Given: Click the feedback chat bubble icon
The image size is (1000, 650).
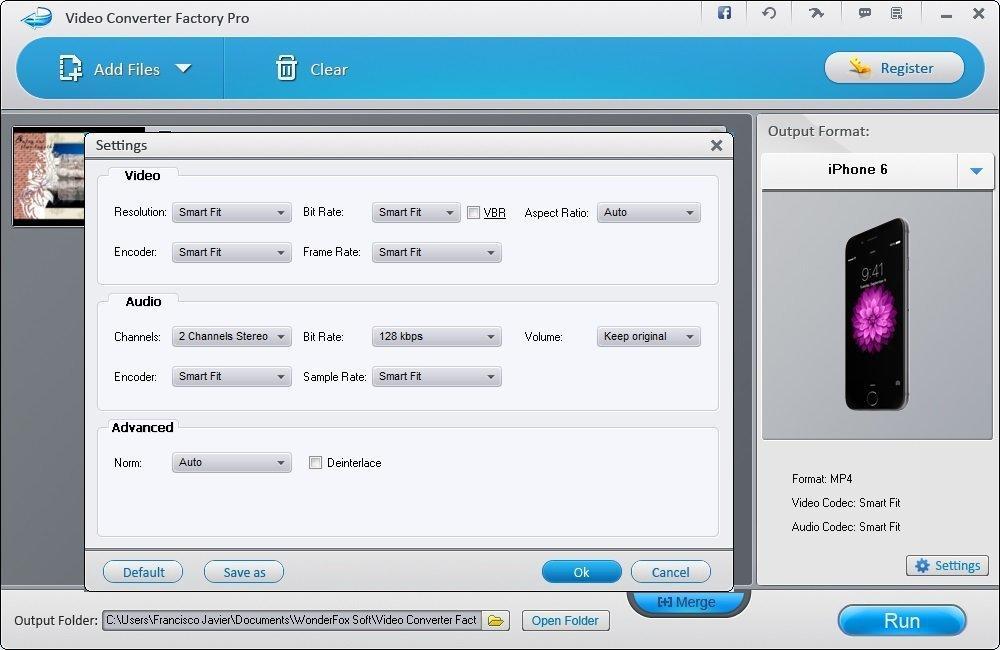Looking at the screenshot, I should [x=863, y=13].
